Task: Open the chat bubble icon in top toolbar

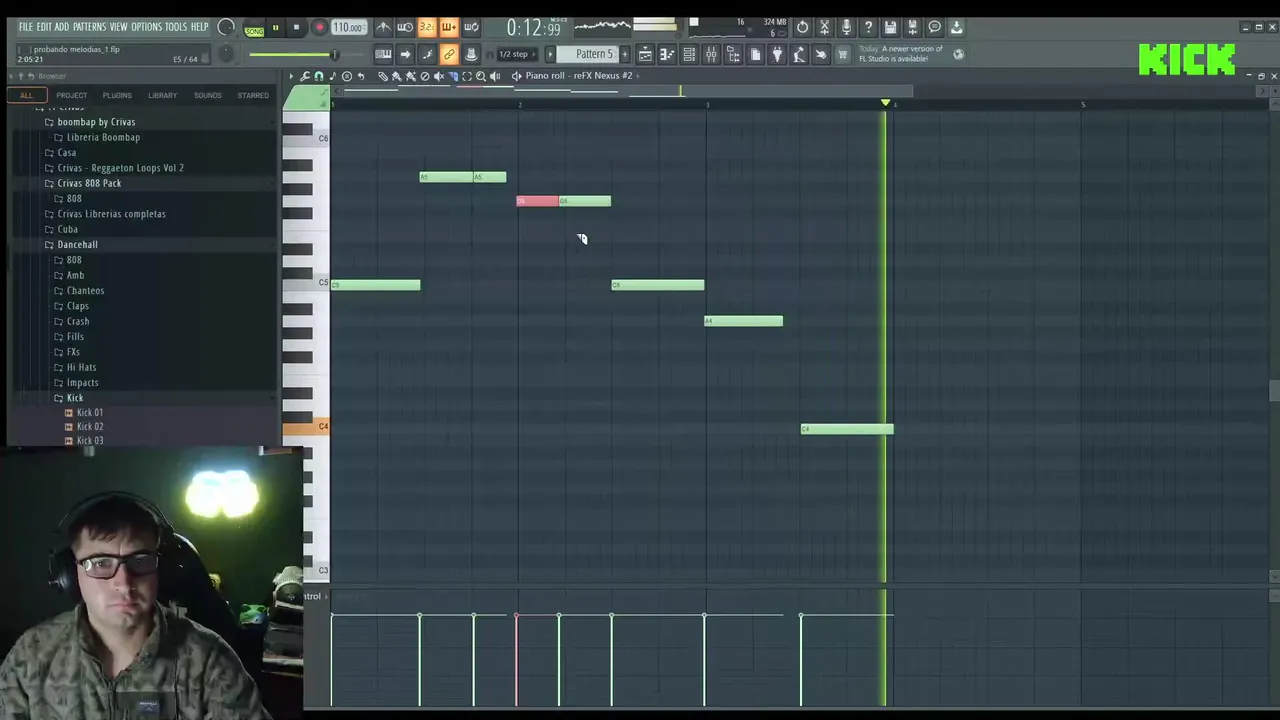Action: coord(935,27)
